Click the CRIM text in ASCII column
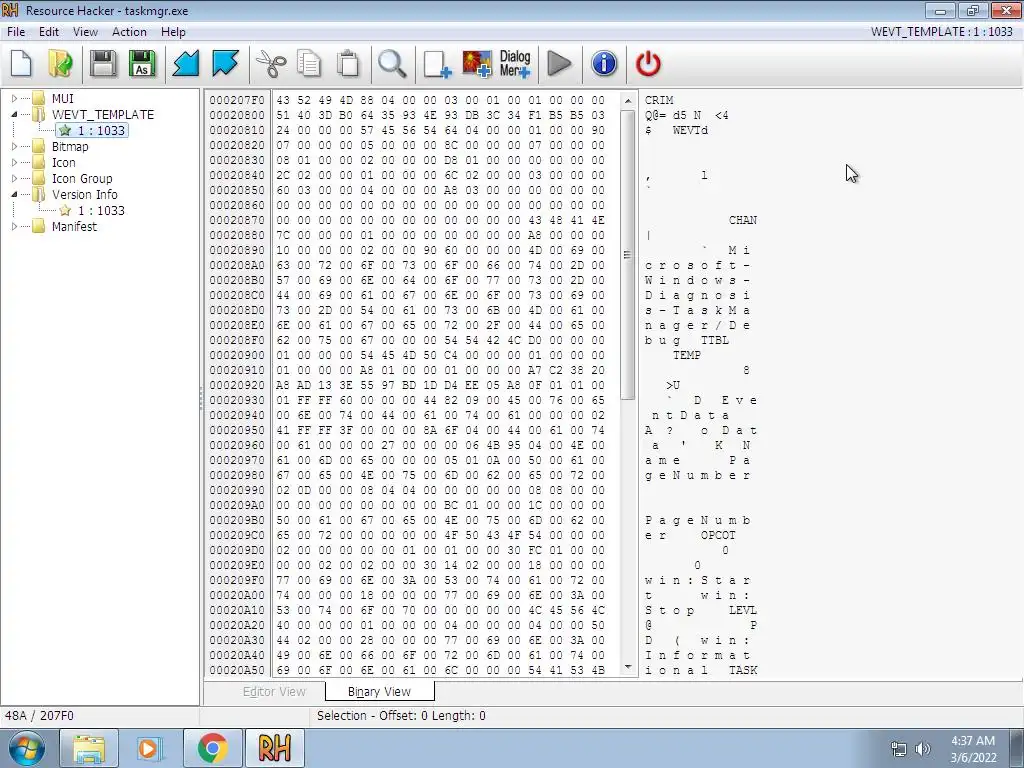This screenshot has height=768, width=1024. pos(659,100)
